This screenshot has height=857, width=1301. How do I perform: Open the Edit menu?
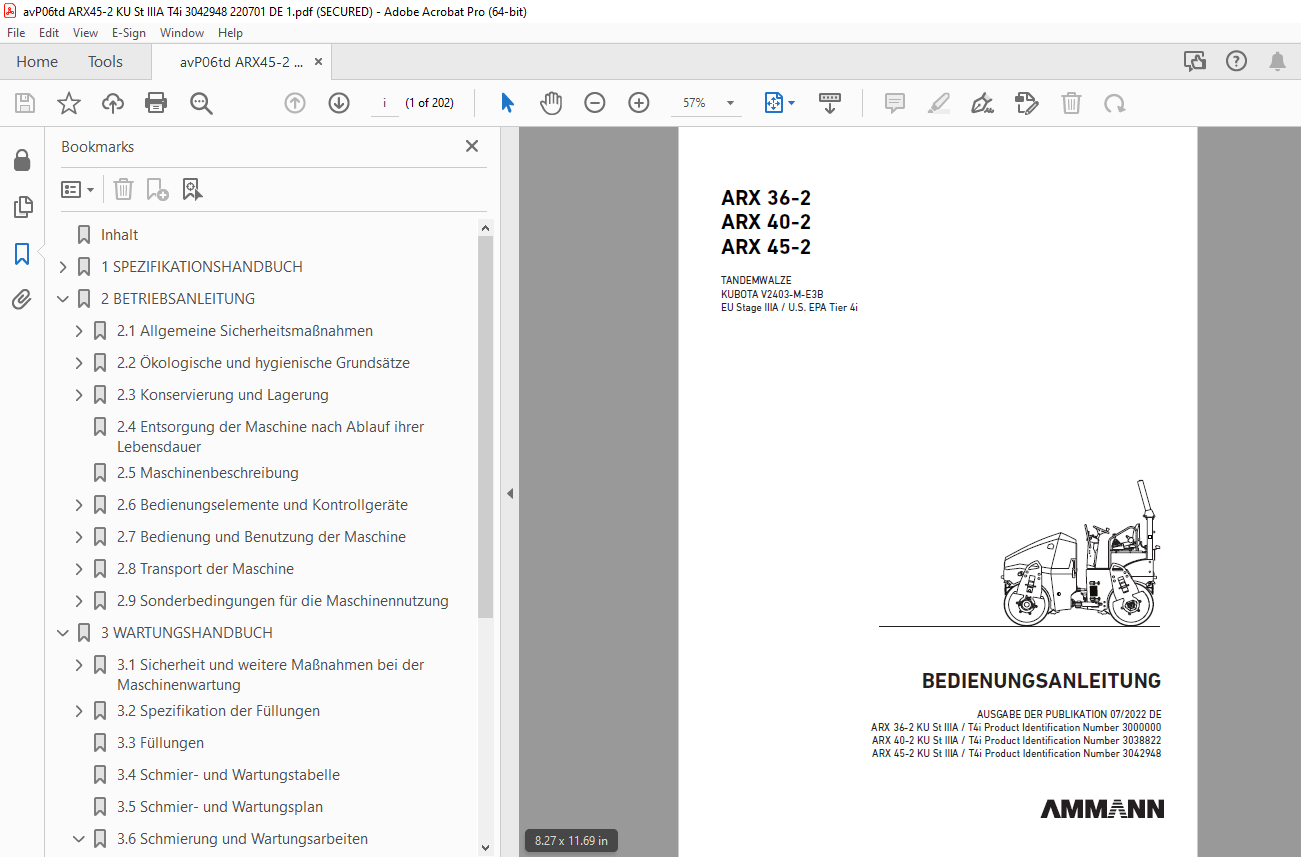[x=49, y=33]
